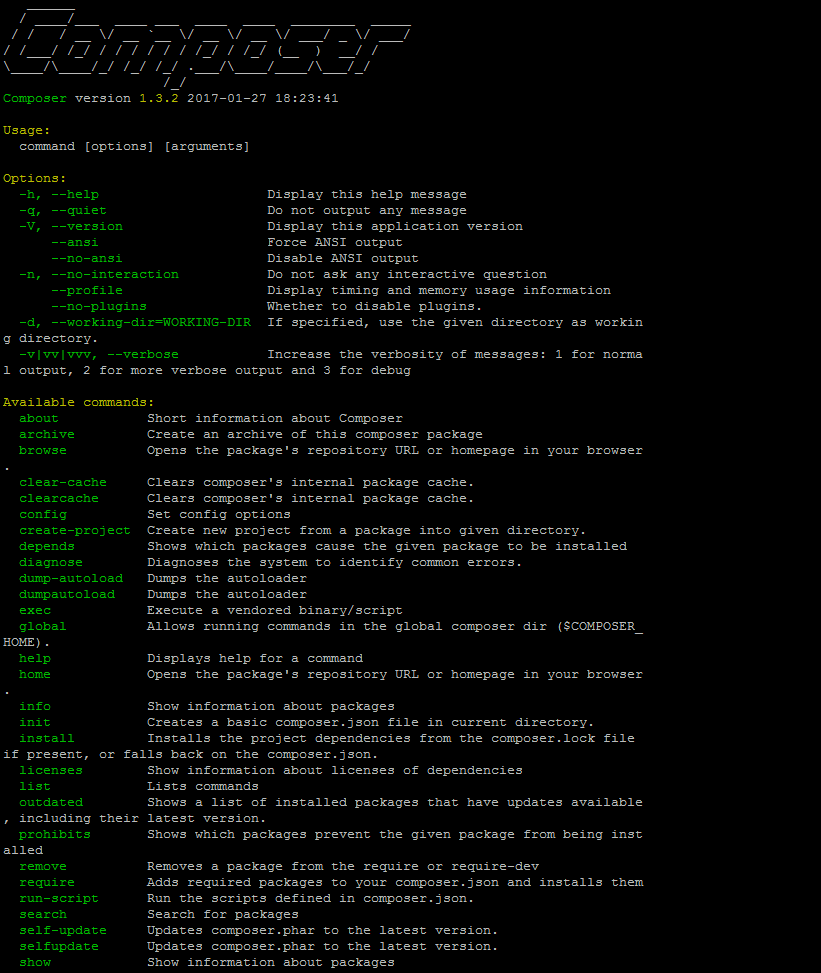Click the 'help' command name

(35, 658)
